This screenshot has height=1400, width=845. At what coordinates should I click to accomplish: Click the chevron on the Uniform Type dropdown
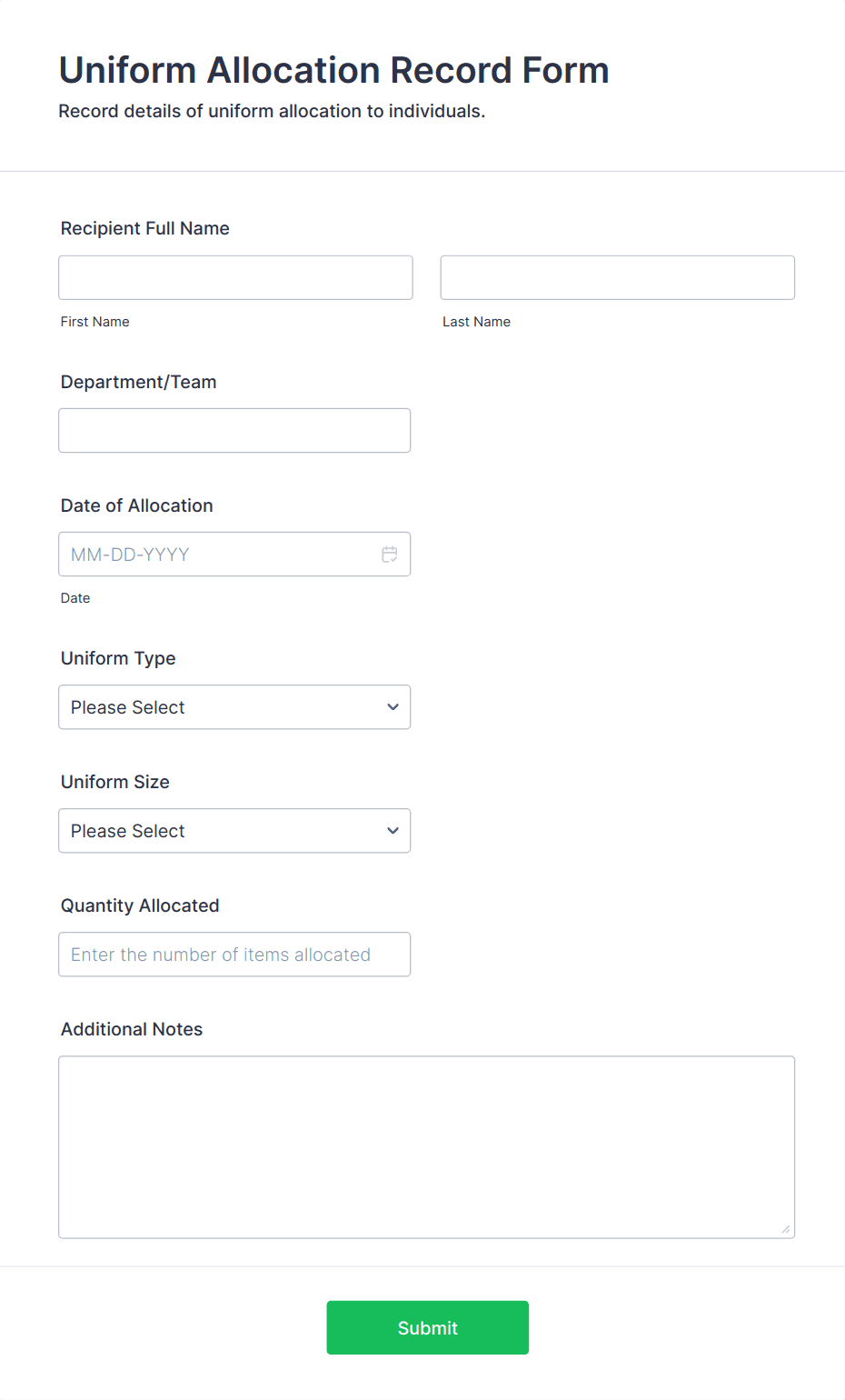pyautogui.click(x=393, y=706)
